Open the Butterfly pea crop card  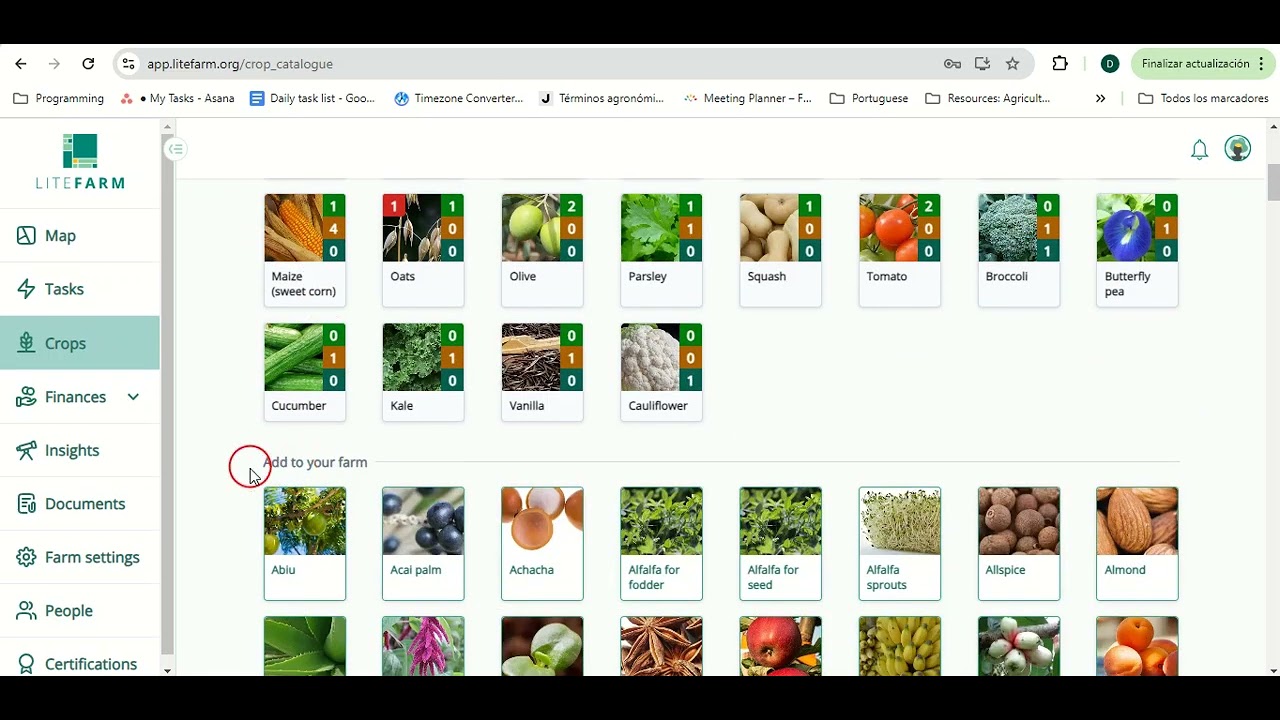(1137, 250)
